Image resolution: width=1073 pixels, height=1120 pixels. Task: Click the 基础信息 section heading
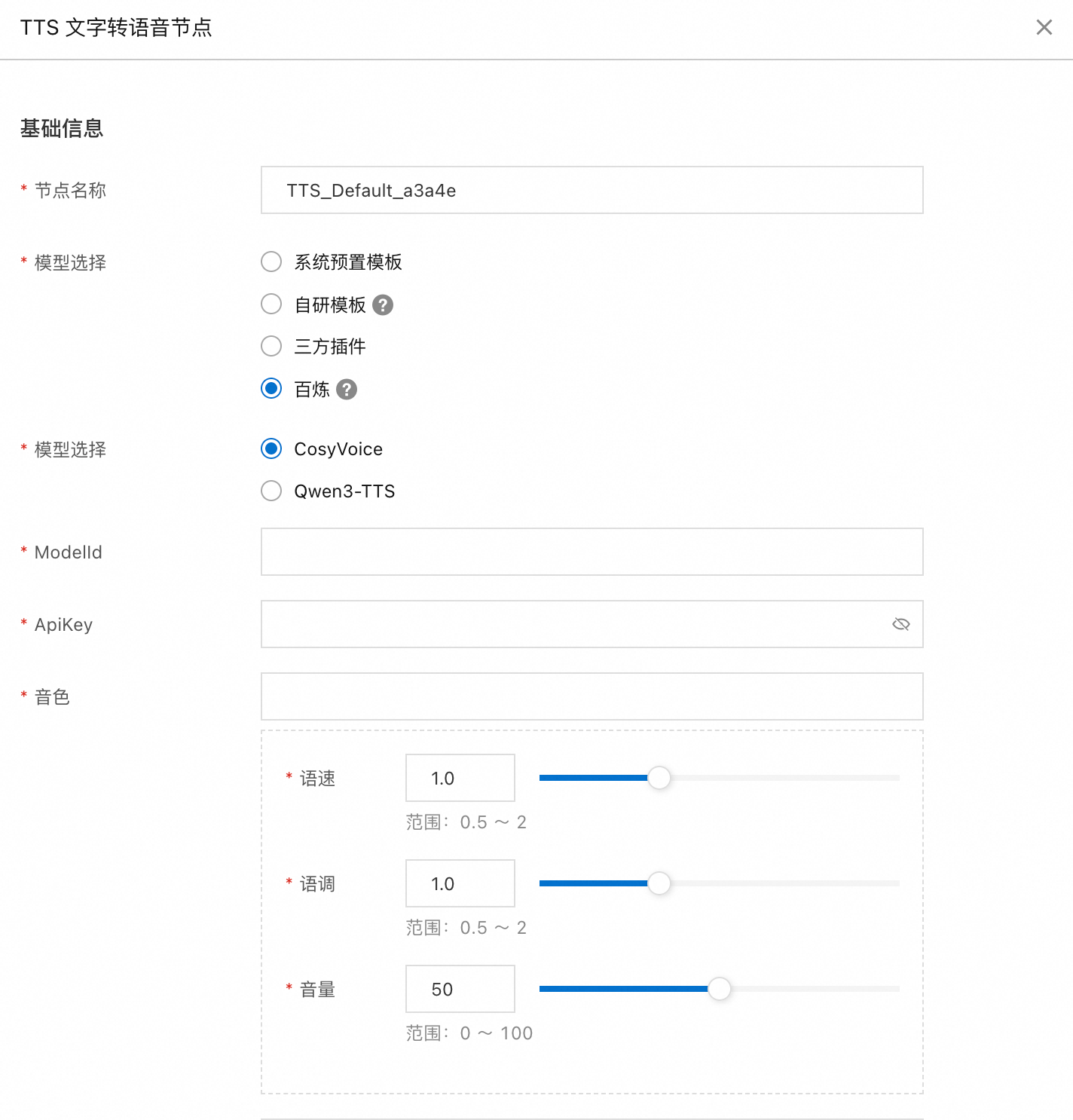62,129
